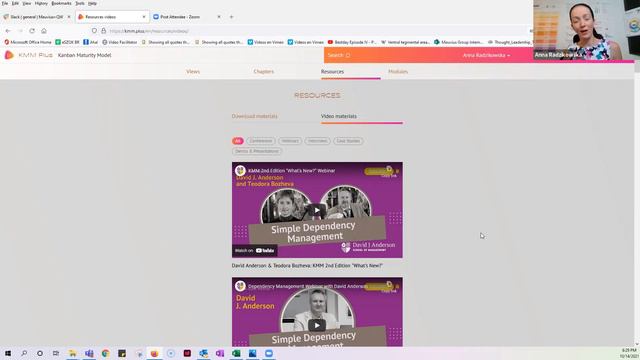Click the browser Forward arrow
Image resolution: width=640 pixels, height=360 pixels.
tap(20, 31)
